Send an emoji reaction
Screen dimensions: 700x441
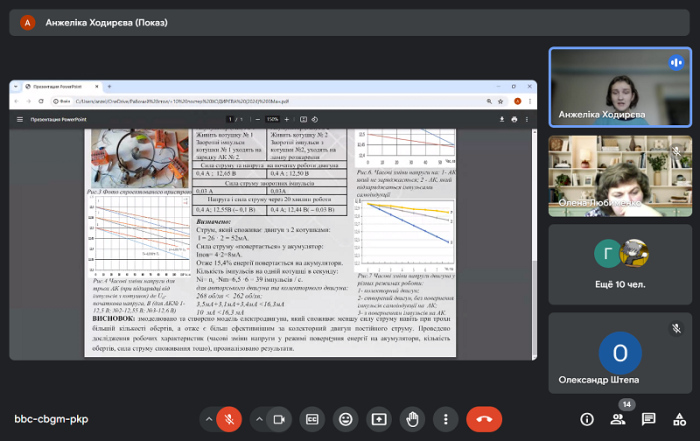(345, 419)
